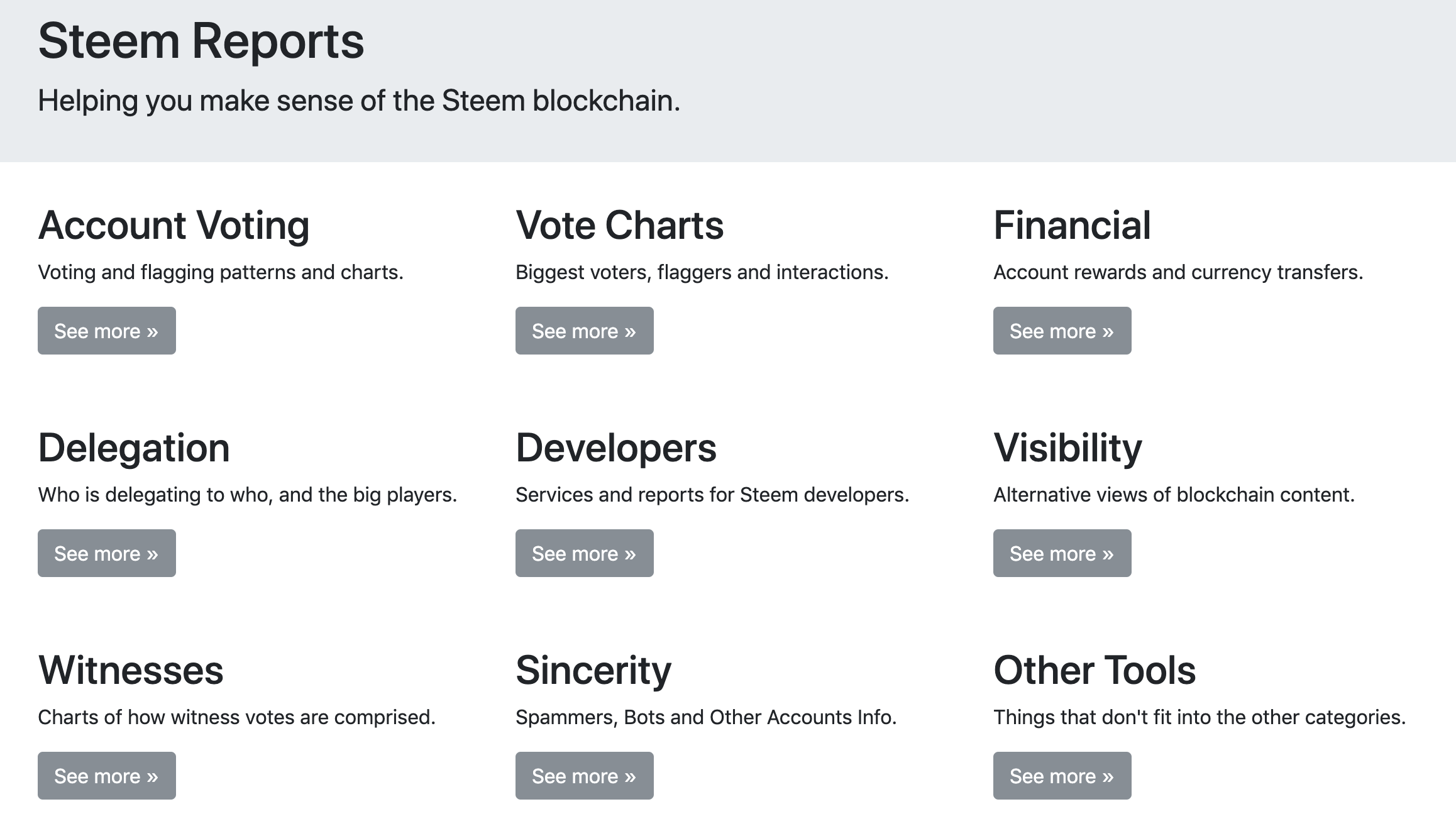
Task: Click the Other Tools heading
Action: click(1094, 670)
